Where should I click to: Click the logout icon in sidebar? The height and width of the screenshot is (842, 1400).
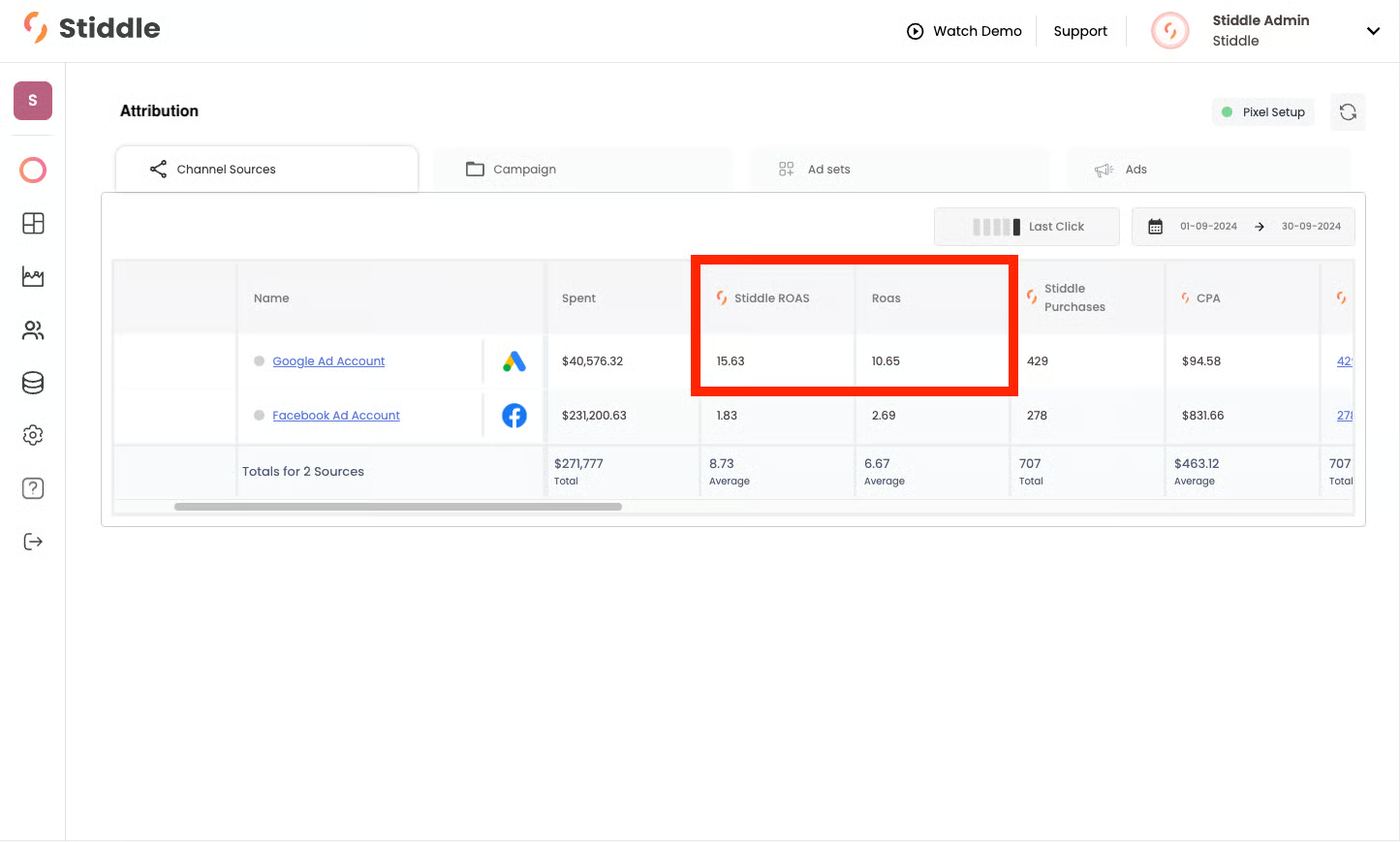point(33,542)
